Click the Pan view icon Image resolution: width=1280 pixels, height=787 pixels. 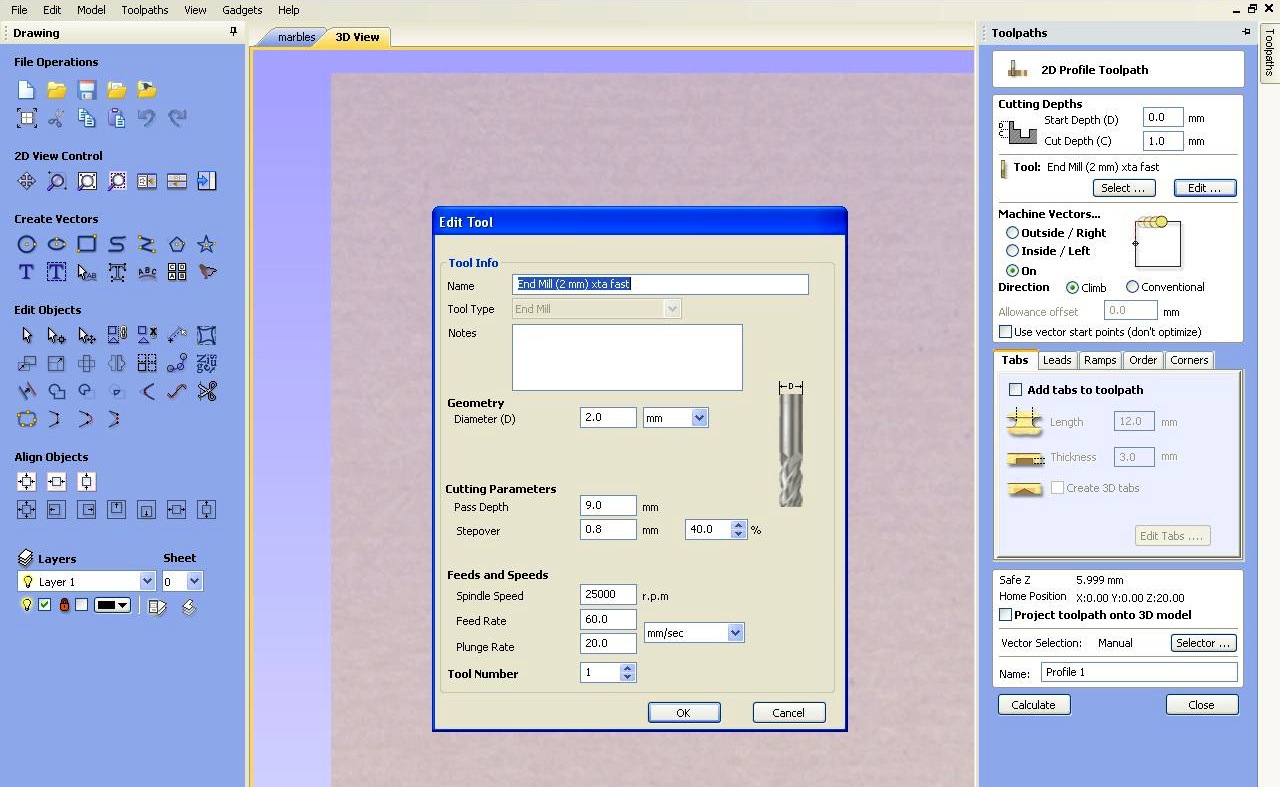[27, 181]
